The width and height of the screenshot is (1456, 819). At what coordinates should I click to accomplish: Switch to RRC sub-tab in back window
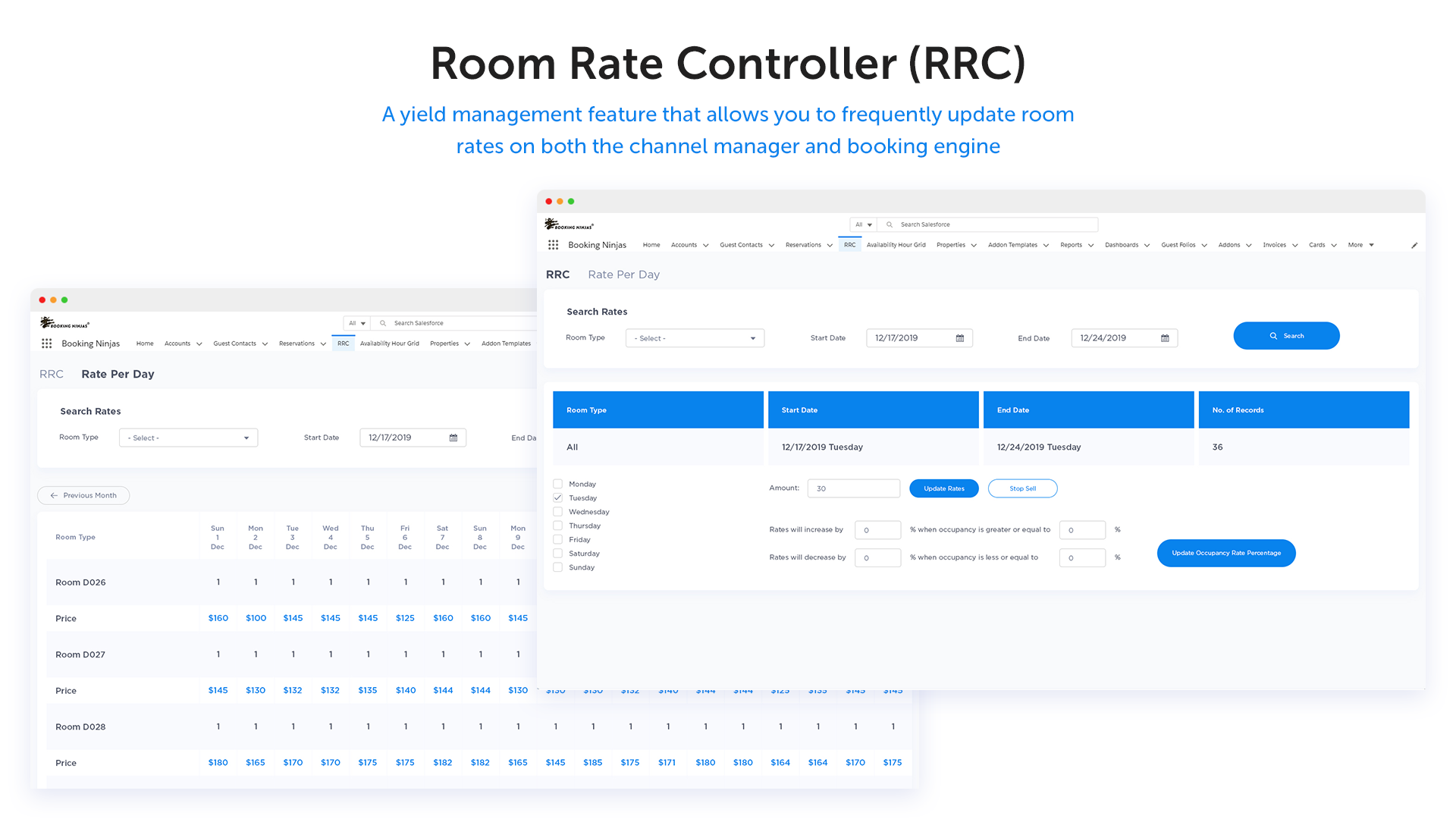[x=52, y=374]
